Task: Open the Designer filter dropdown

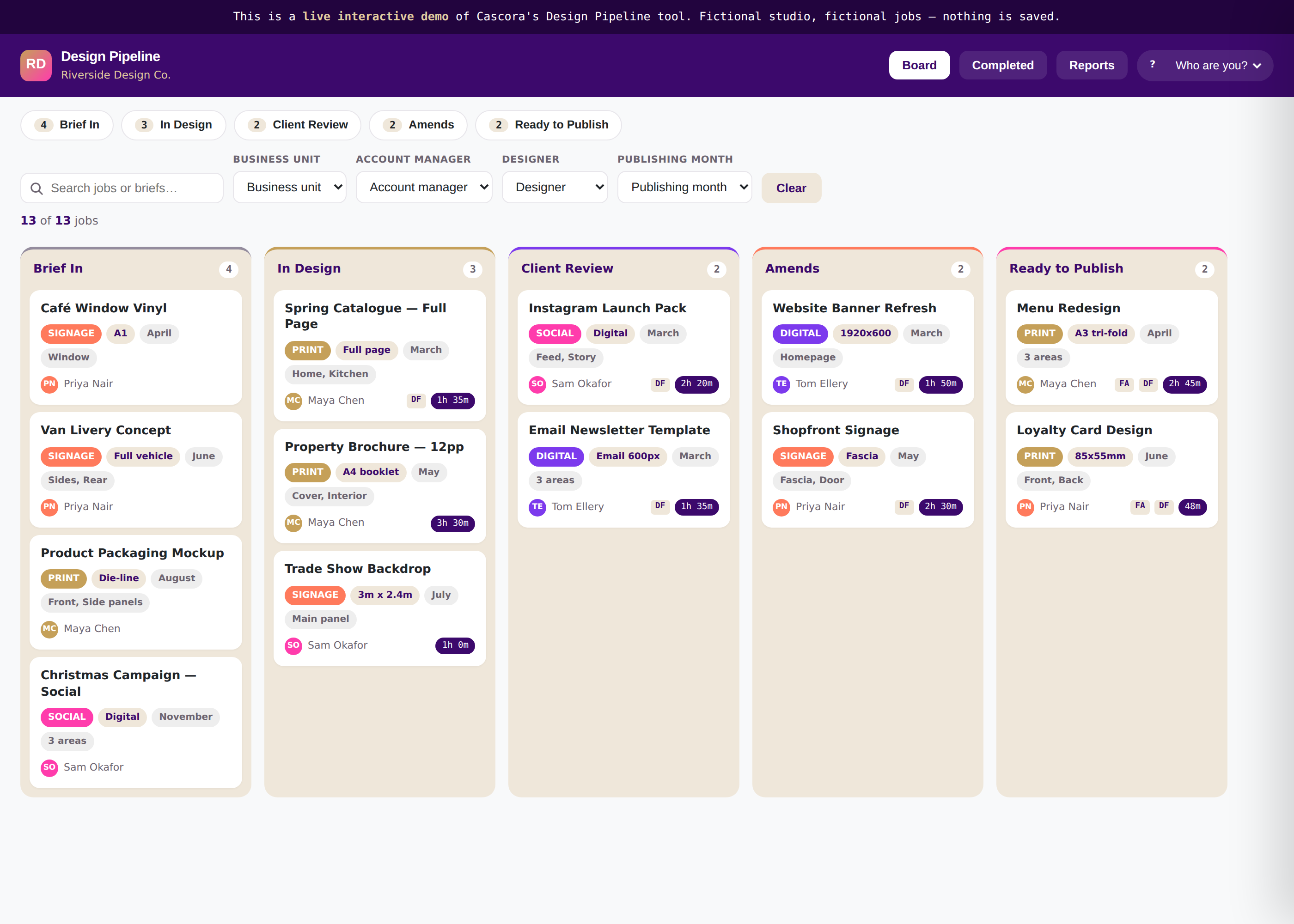Action: click(555, 187)
